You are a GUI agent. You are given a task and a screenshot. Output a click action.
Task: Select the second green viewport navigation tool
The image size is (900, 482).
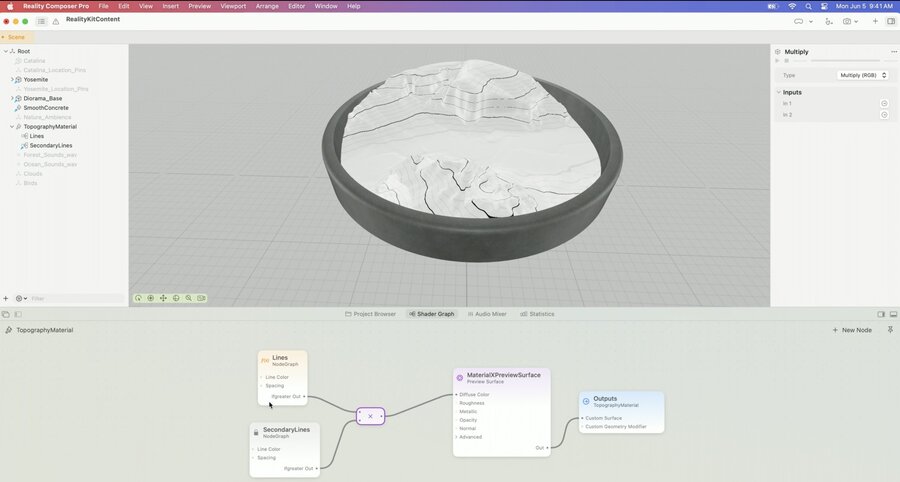click(x=151, y=298)
